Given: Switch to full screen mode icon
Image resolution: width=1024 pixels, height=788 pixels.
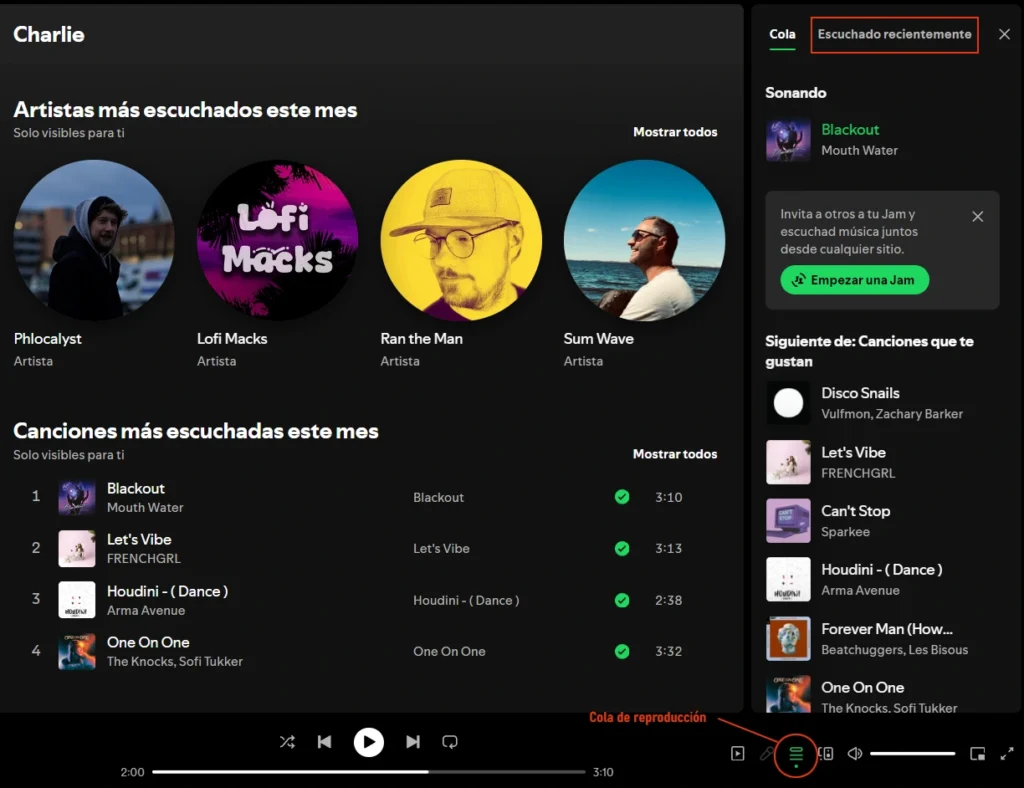Looking at the screenshot, I should coord(1007,754).
